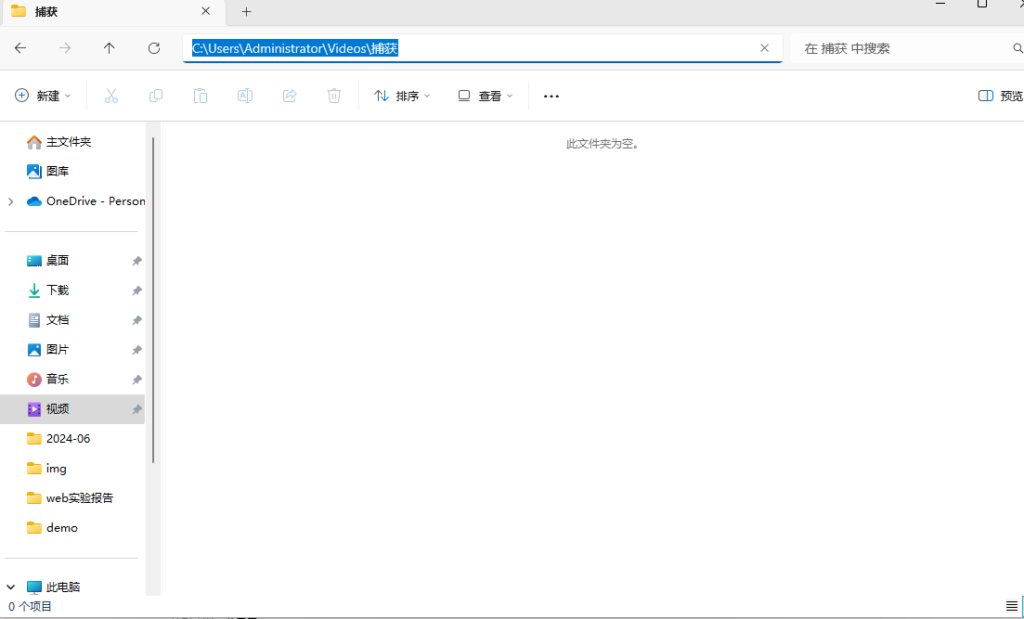Image resolution: width=1024 pixels, height=619 pixels.
Task: Click the Paste clipboard icon
Action: coord(200,96)
